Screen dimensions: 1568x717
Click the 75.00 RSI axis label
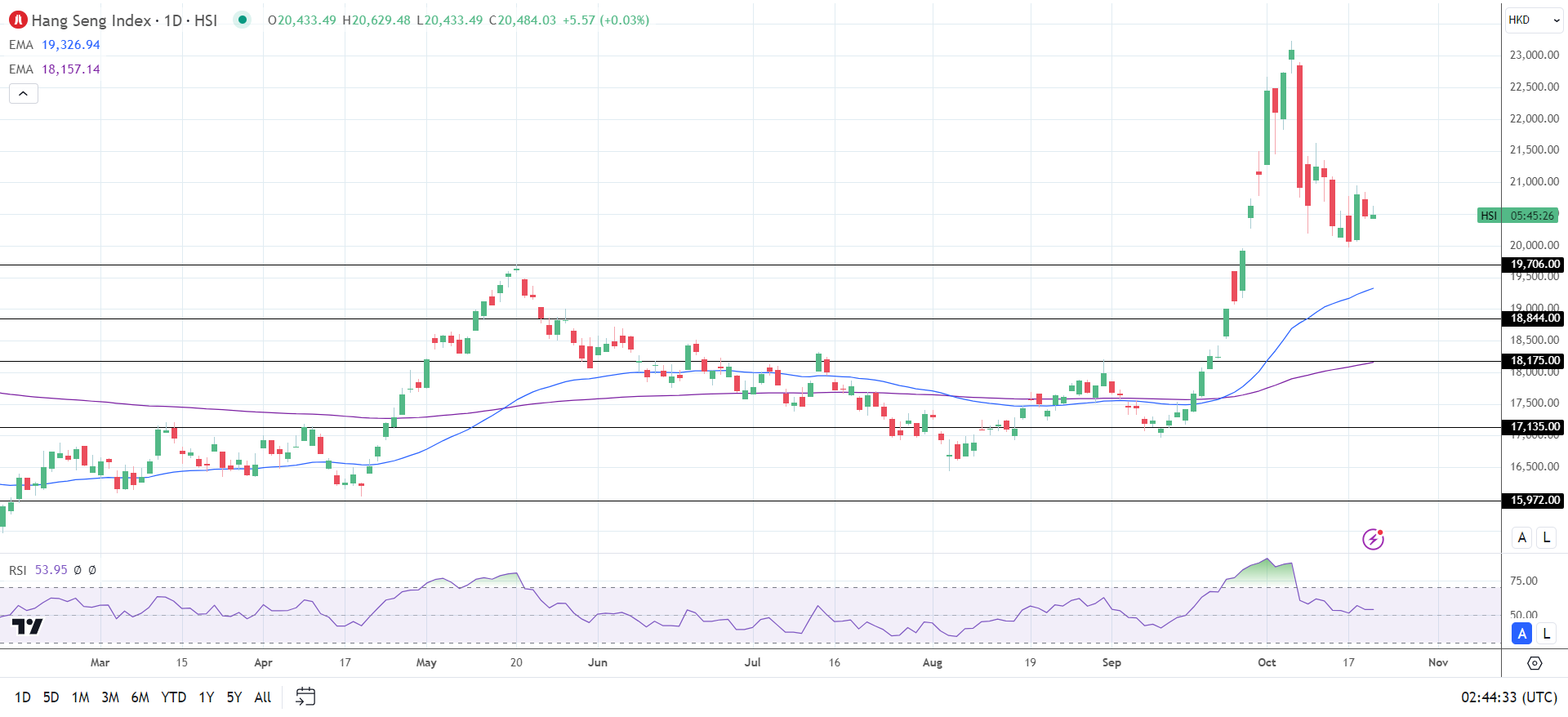1524,581
